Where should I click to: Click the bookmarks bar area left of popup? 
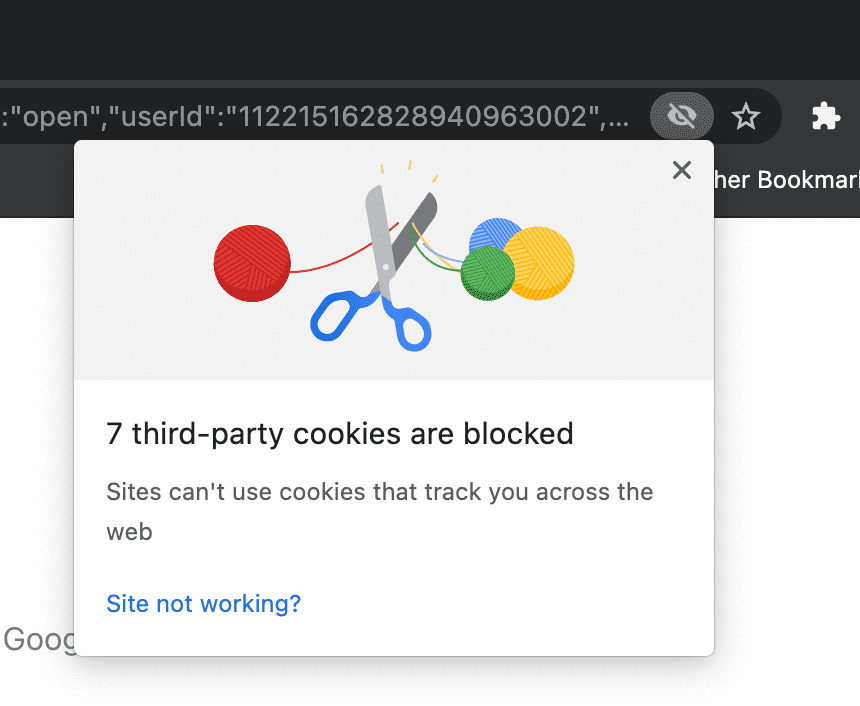pos(37,180)
